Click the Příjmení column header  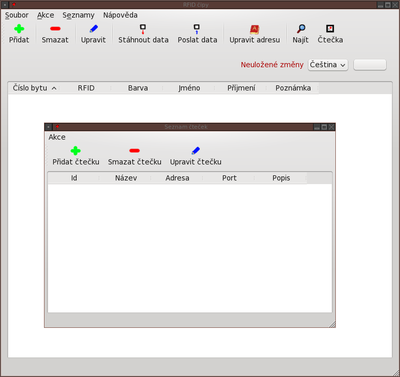(x=241, y=88)
